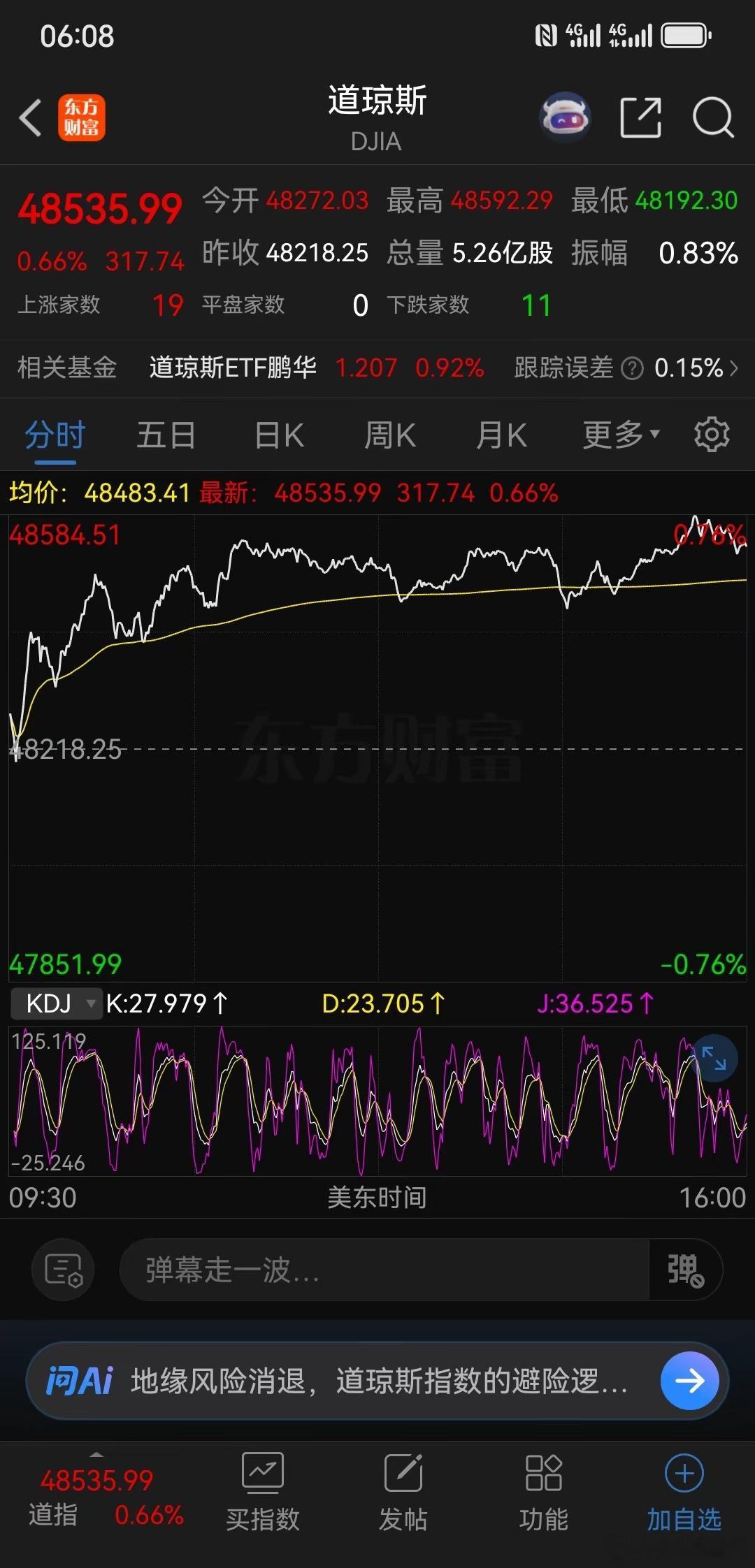The width and height of the screenshot is (755, 1568).
Task: Open 道琼斯ETF鹏华 fund link
Action: (x=233, y=368)
